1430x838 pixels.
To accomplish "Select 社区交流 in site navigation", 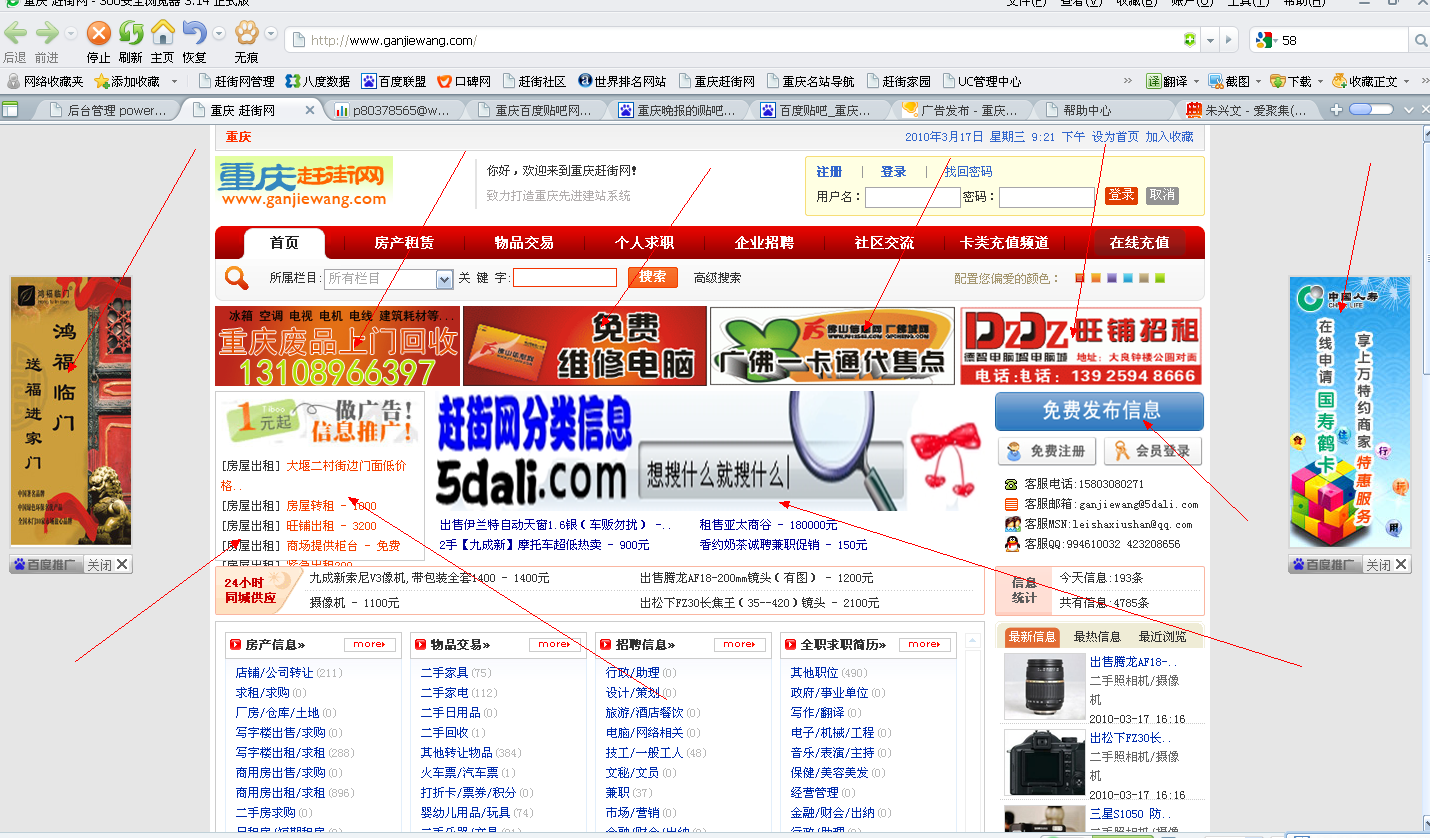I will [884, 243].
